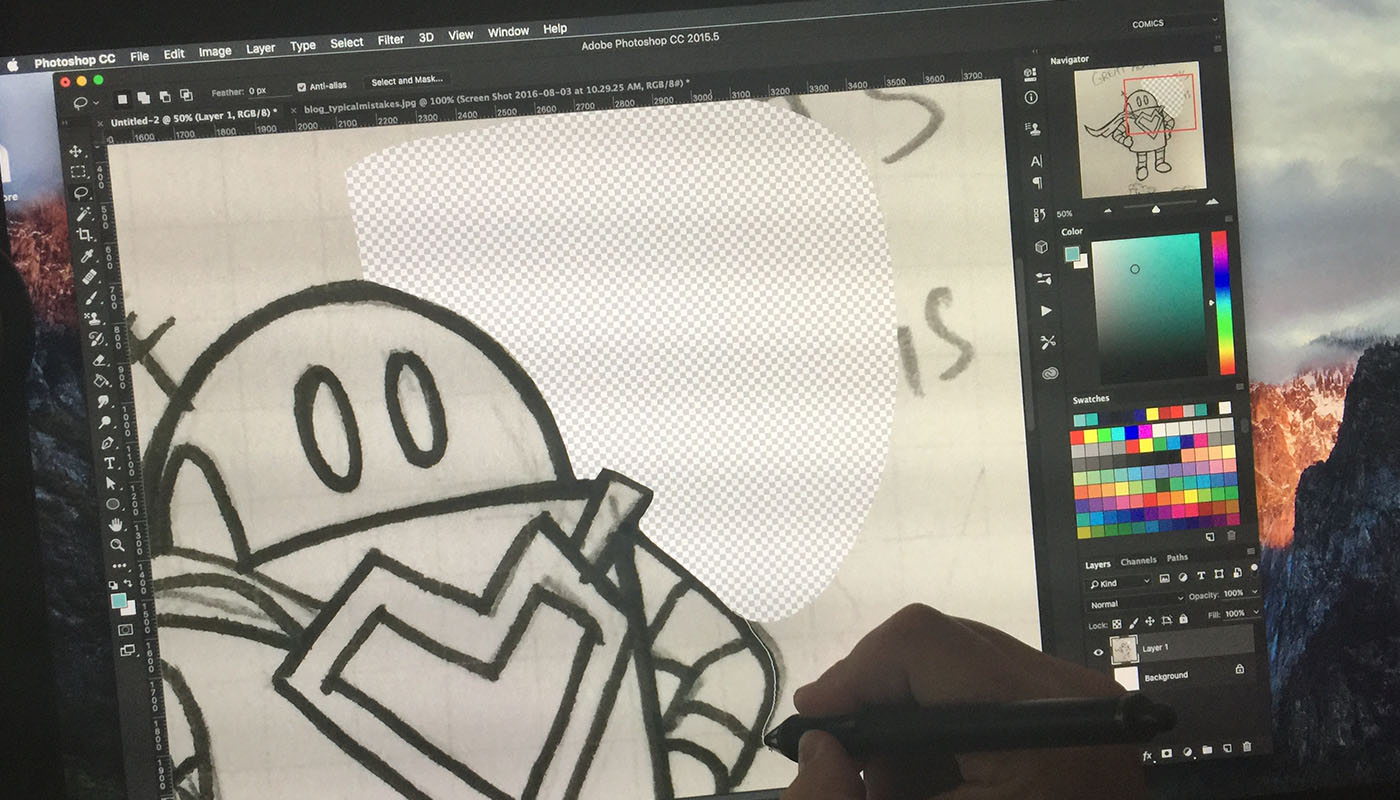Viewport: 1400px width, 800px height.
Task: Select the Move tool
Action: (76, 151)
